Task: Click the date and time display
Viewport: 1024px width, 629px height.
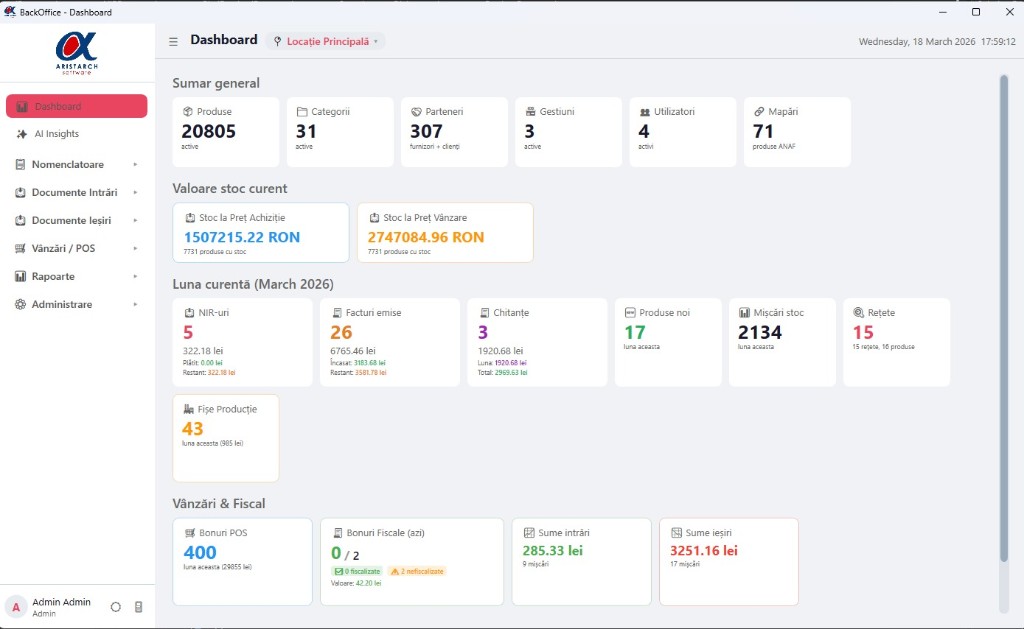Action: pyautogui.click(x=937, y=41)
